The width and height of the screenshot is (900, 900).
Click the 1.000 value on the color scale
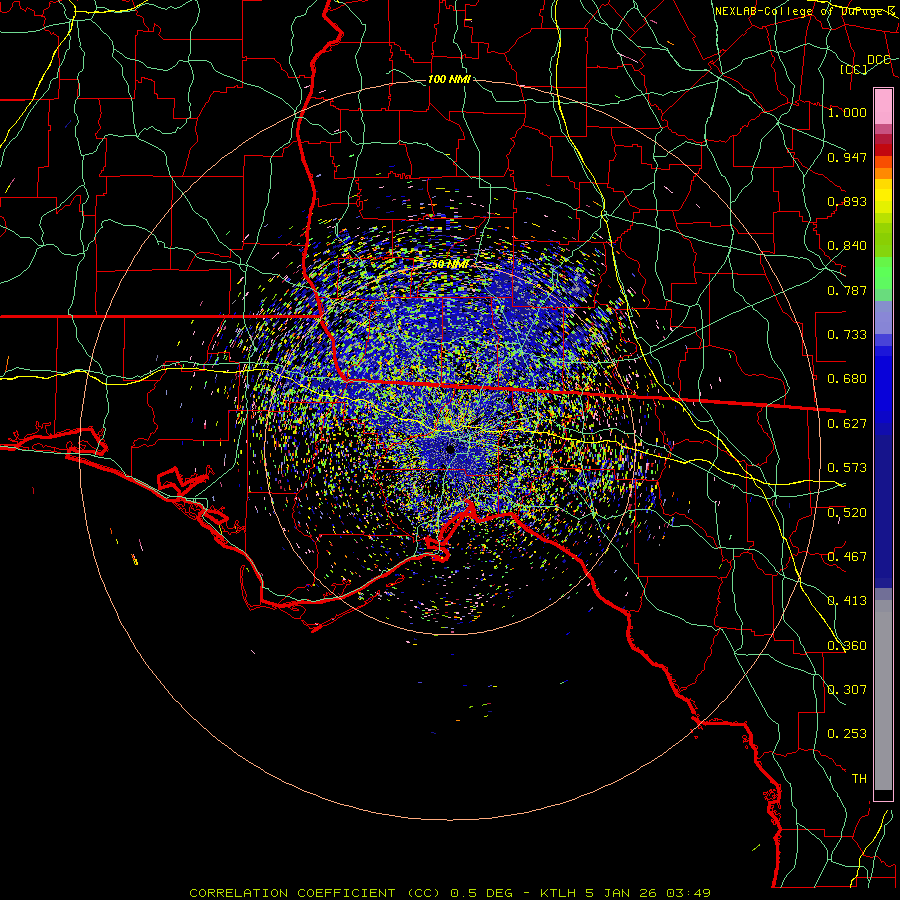point(847,112)
